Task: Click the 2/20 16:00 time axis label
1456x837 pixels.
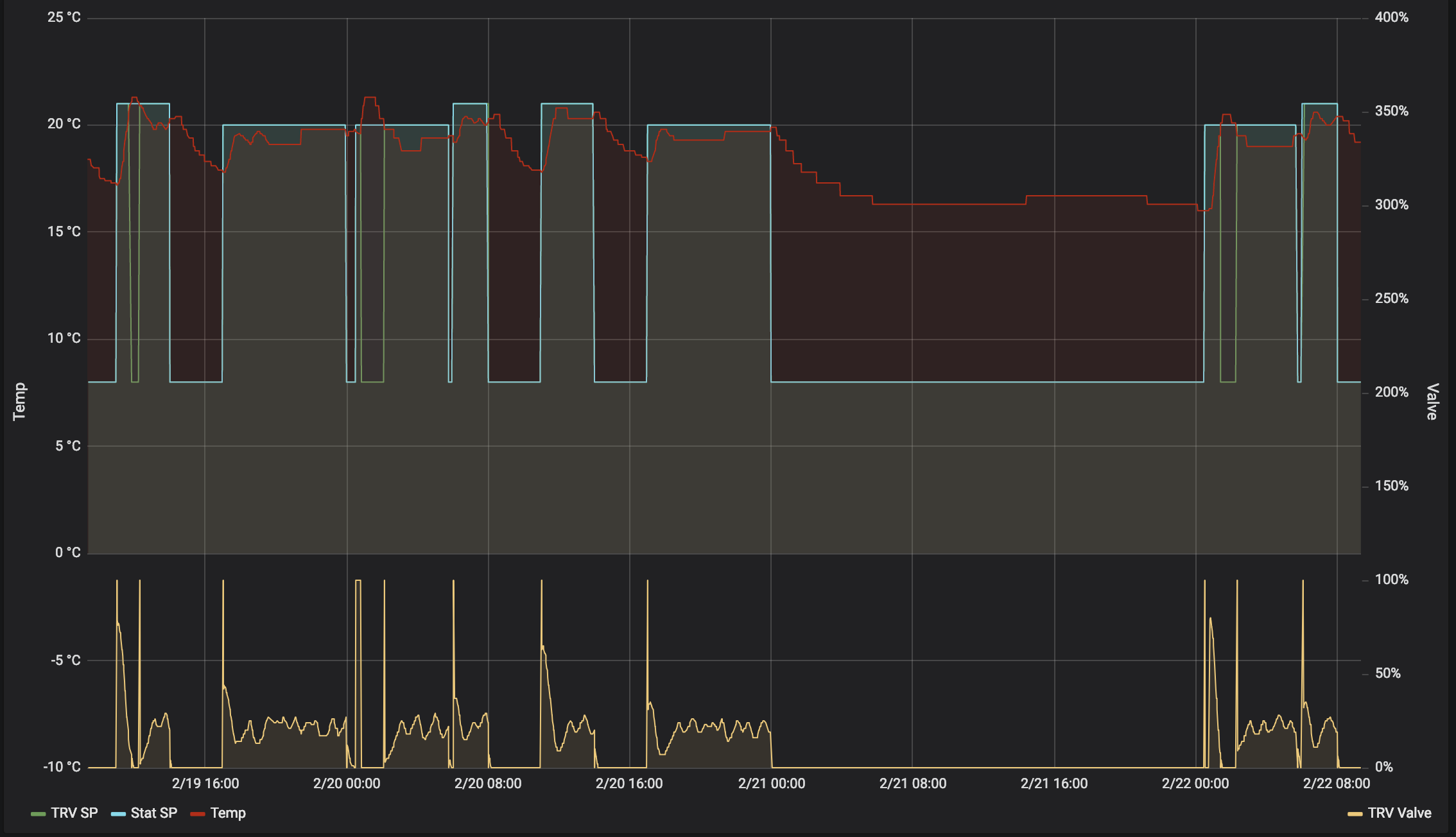Action: tap(629, 784)
